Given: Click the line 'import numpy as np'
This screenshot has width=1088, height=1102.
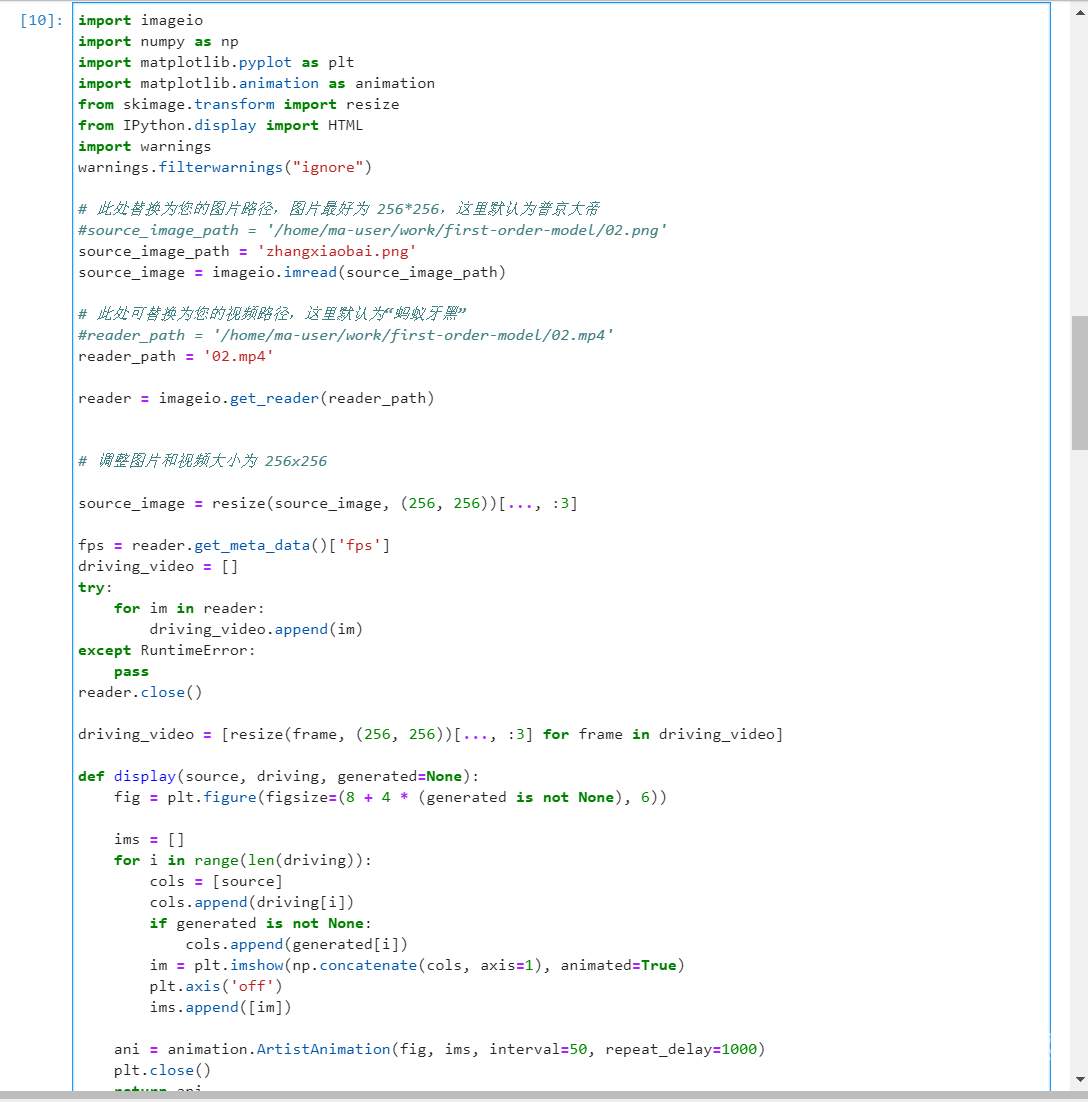Looking at the screenshot, I should [x=158, y=41].
